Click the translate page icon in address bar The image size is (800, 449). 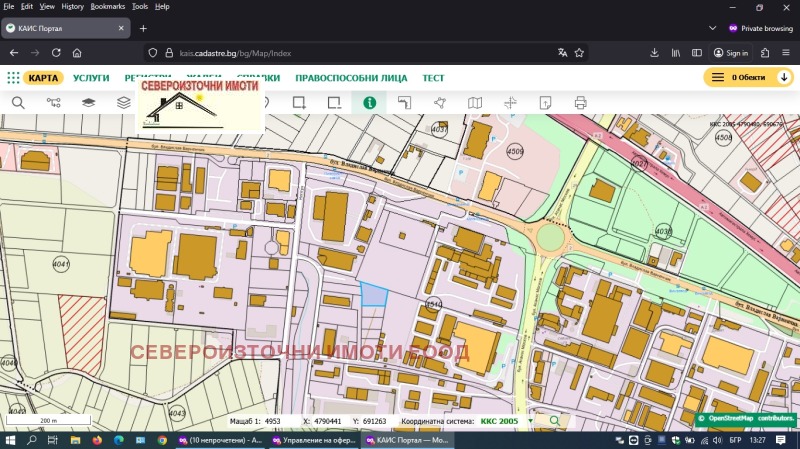coord(563,53)
